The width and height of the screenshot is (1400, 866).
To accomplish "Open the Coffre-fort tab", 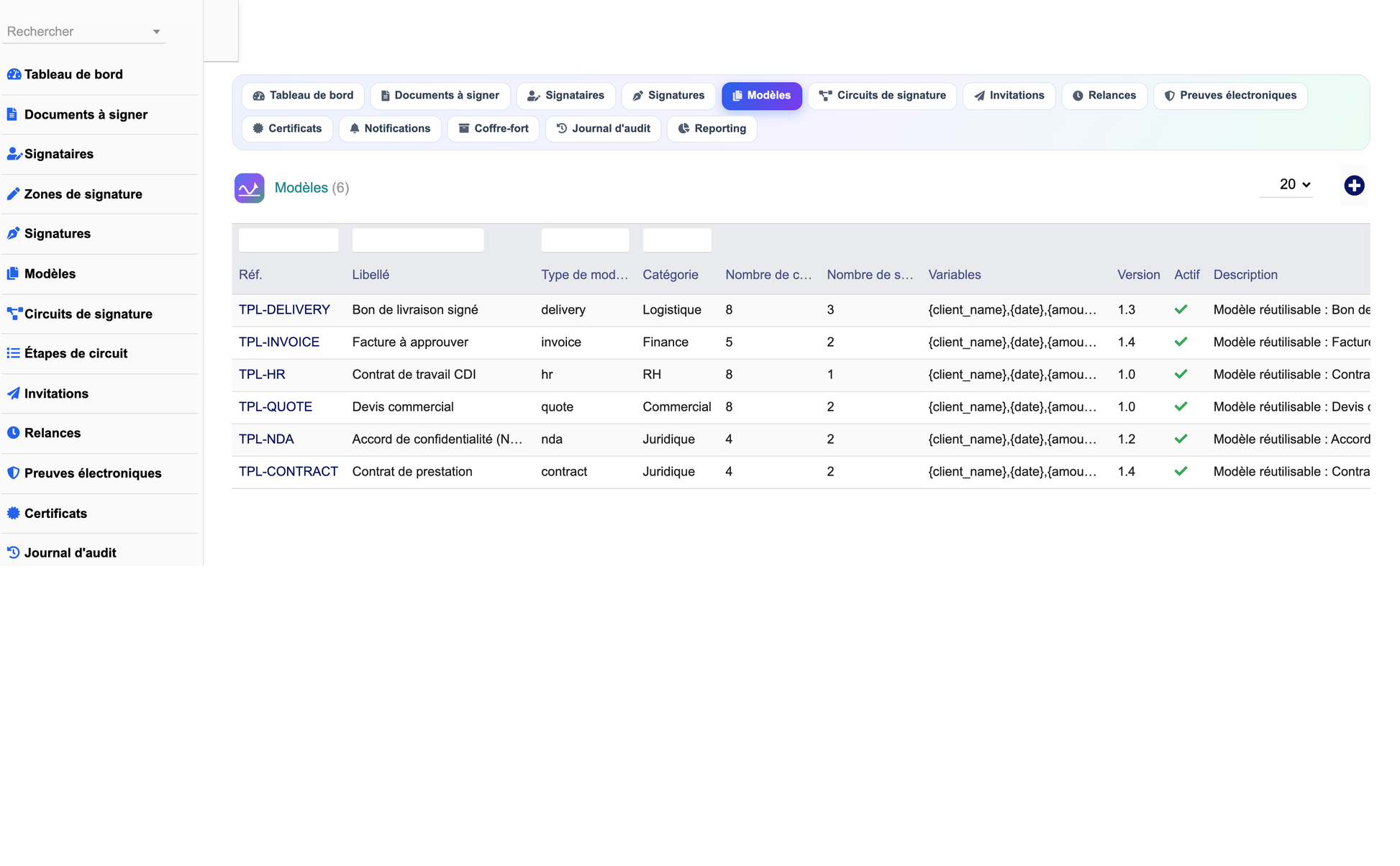I will (494, 129).
